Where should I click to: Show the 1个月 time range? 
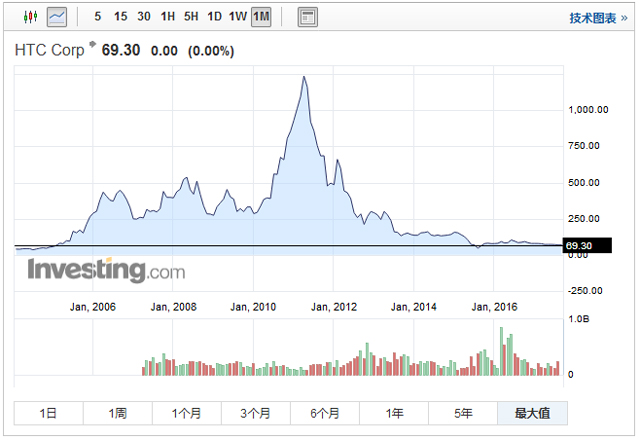(187, 413)
